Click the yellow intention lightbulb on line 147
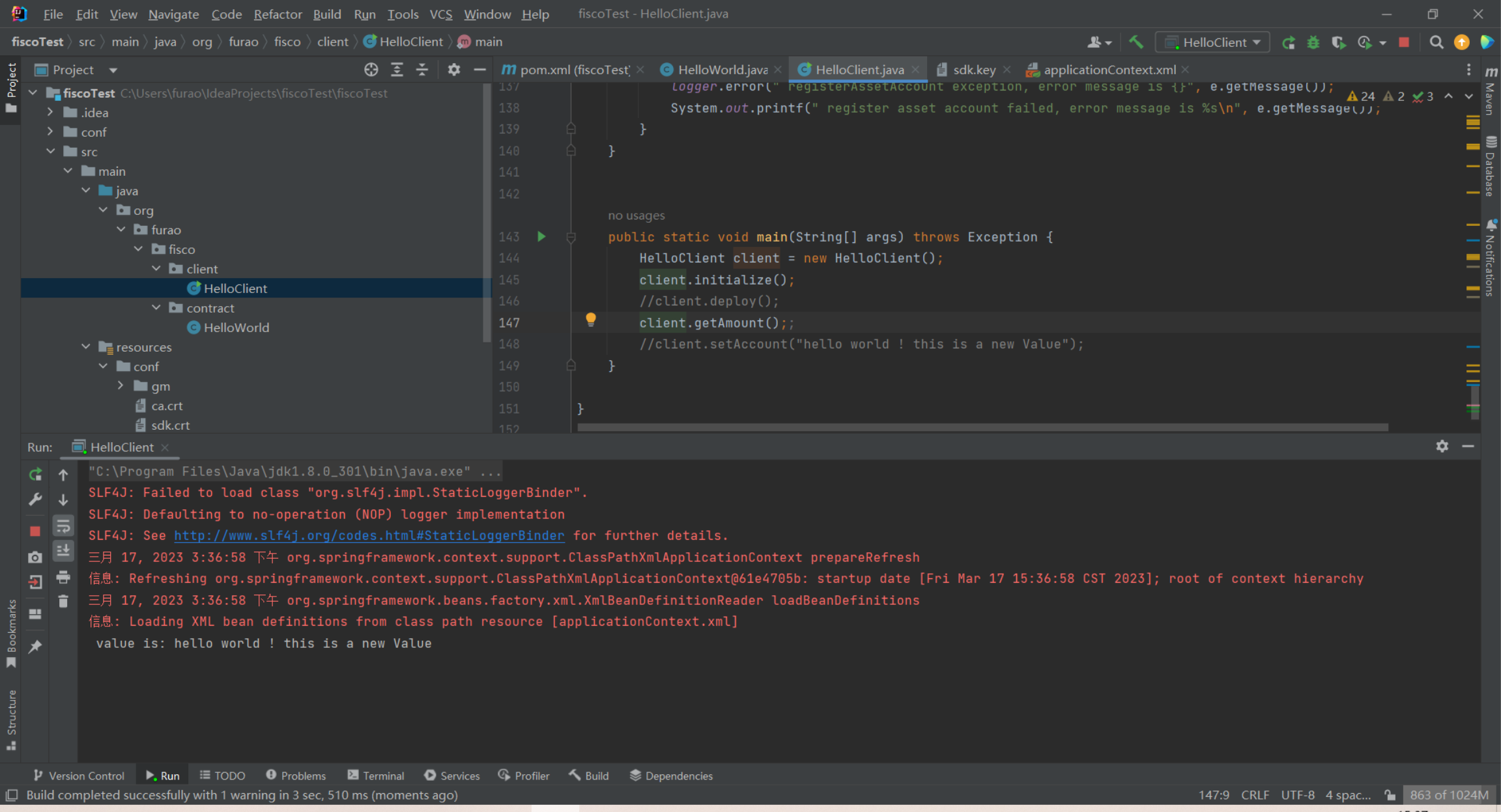The image size is (1501, 812). tap(590, 319)
